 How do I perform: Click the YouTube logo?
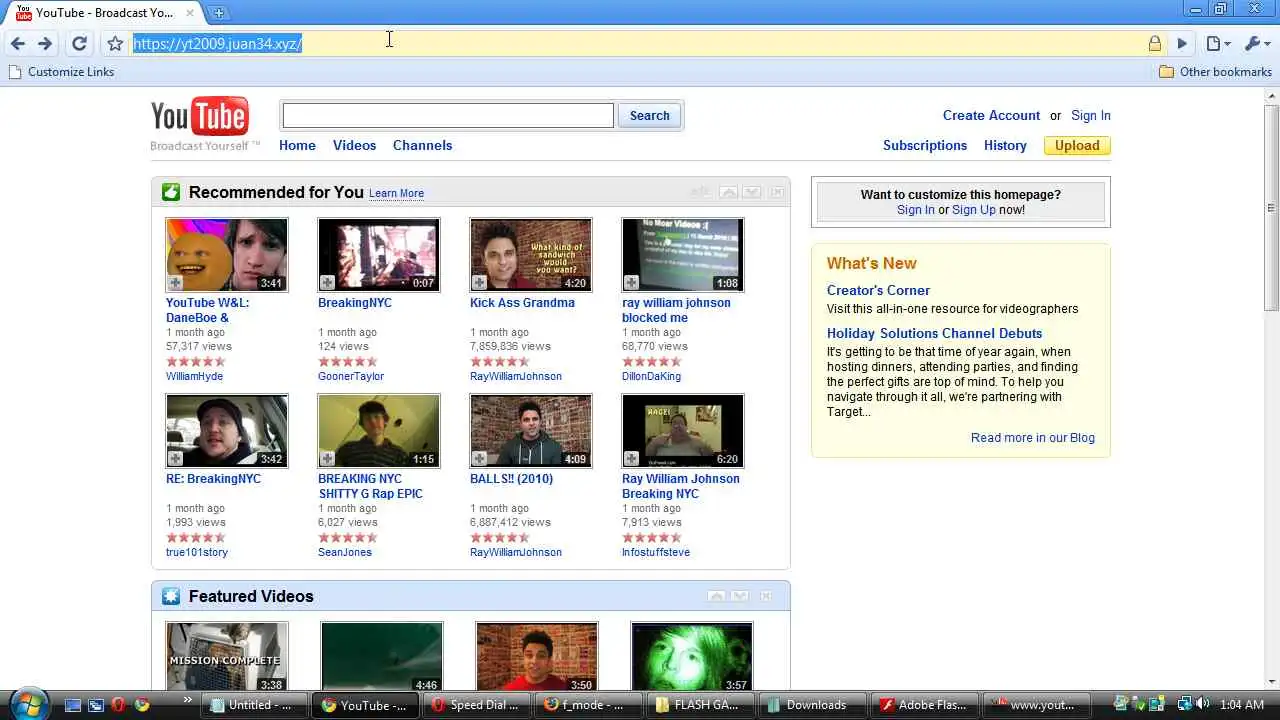pyautogui.click(x=200, y=117)
